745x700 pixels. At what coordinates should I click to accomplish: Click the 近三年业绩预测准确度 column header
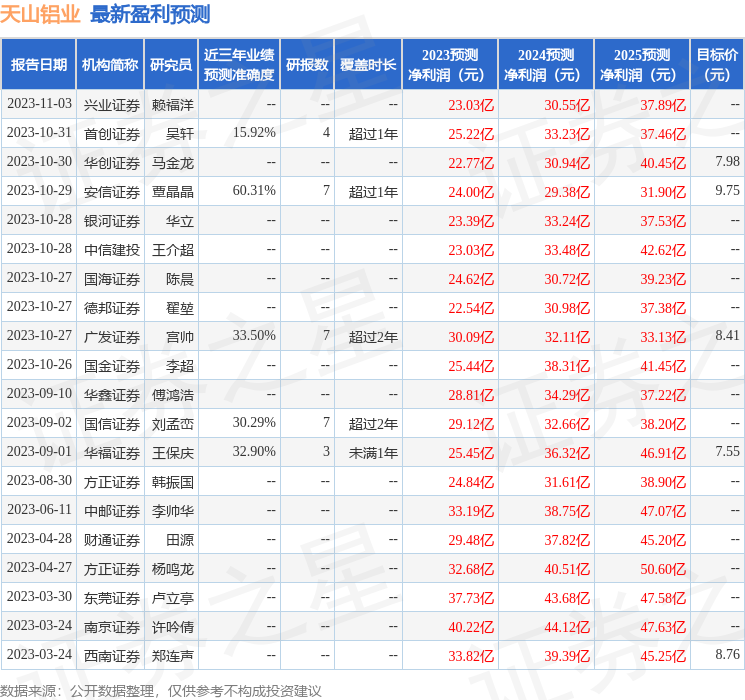[x=239, y=65]
